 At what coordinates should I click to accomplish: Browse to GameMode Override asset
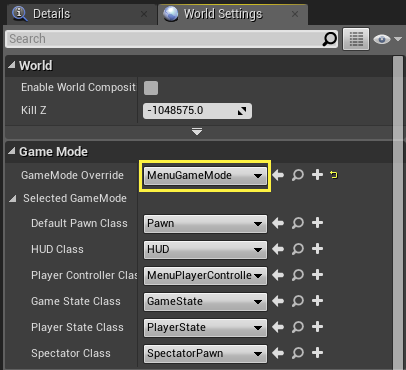pos(298,175)
